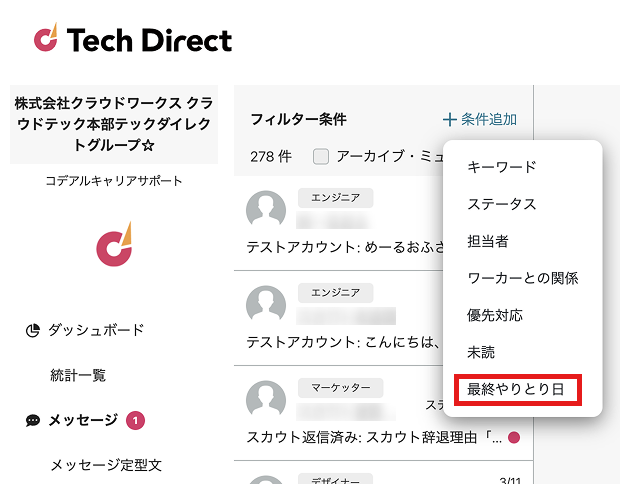
Task: Click the マーケッター tag
Action: pyautogui.click(x=340, y=388)
